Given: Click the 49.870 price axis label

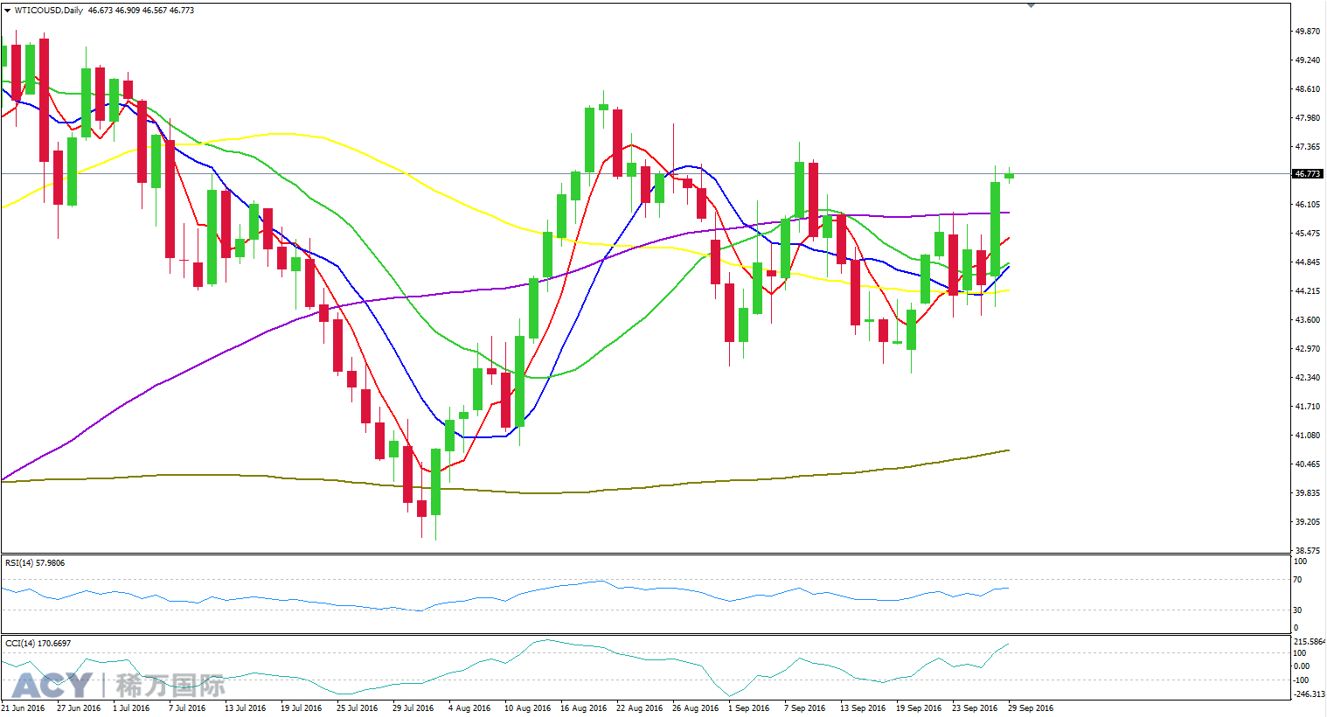Looking at the screenshot, I should 1306,31.
